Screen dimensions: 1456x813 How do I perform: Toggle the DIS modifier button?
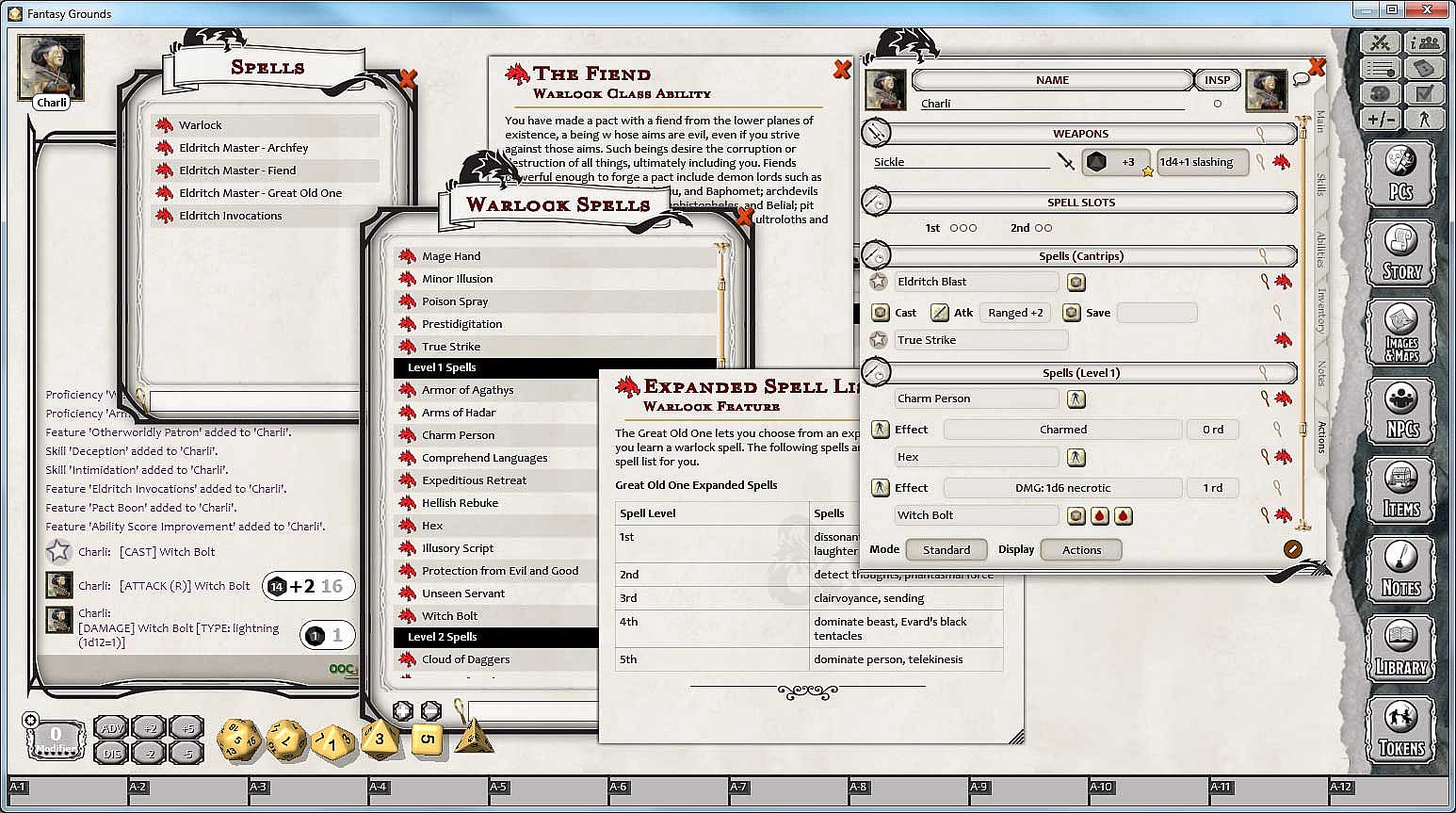coord(112,753)
